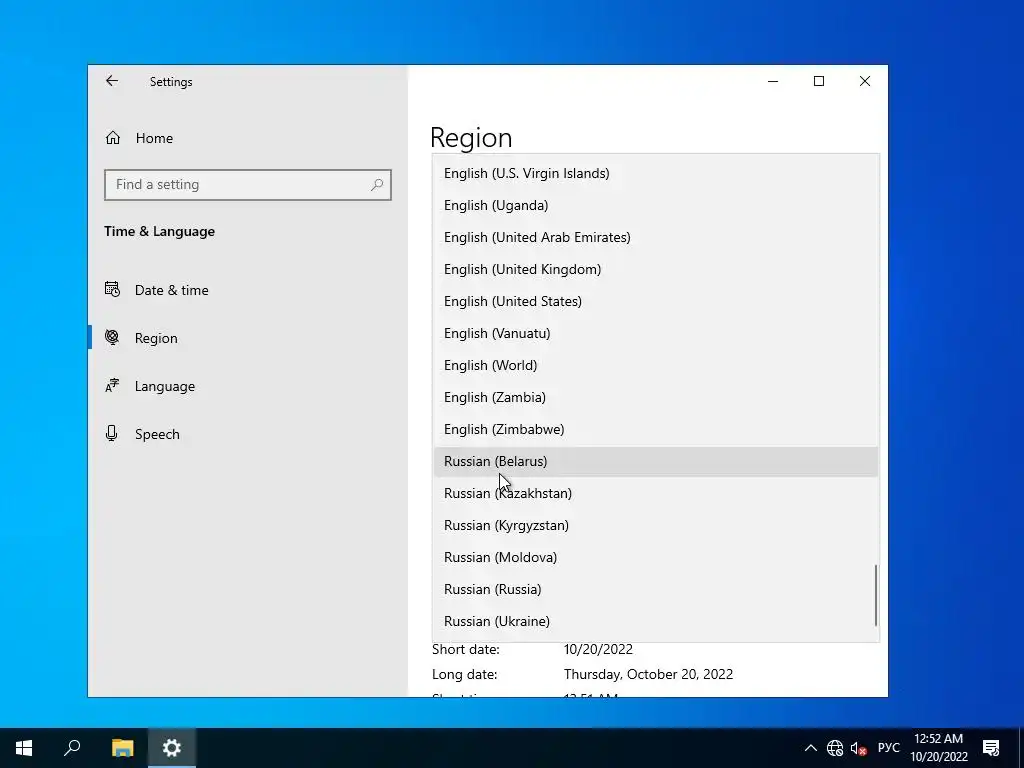Image resolution: width=1024 pixels, height=768 pixels.
Task: Select Russian (Russia) regional format
Action: tap(656, 589)
